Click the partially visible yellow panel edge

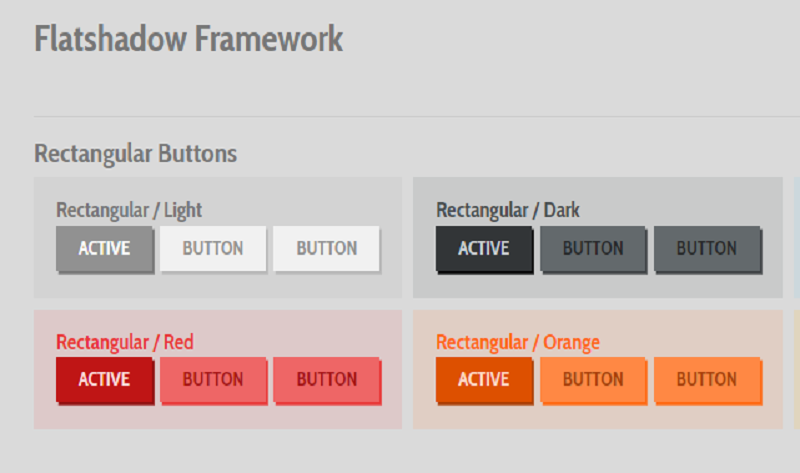(x=796, y=368)
